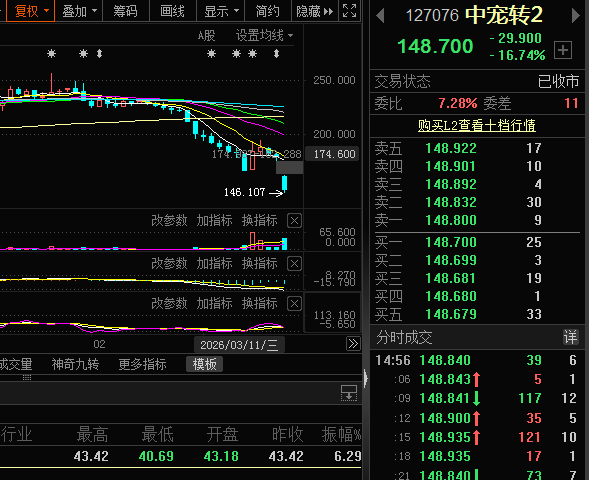
Task: Click the rightmost up-down arrow event marker
Action: (x=276, y=54)
